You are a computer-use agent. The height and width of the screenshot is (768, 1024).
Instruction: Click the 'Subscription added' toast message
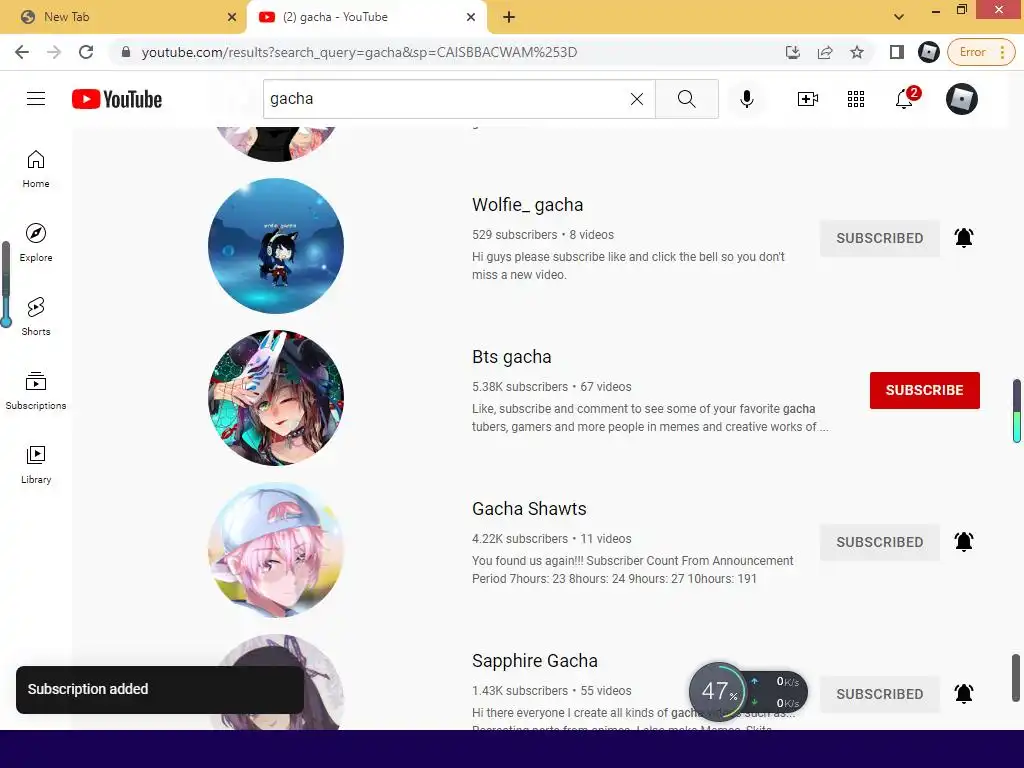[x=160, y=690]
